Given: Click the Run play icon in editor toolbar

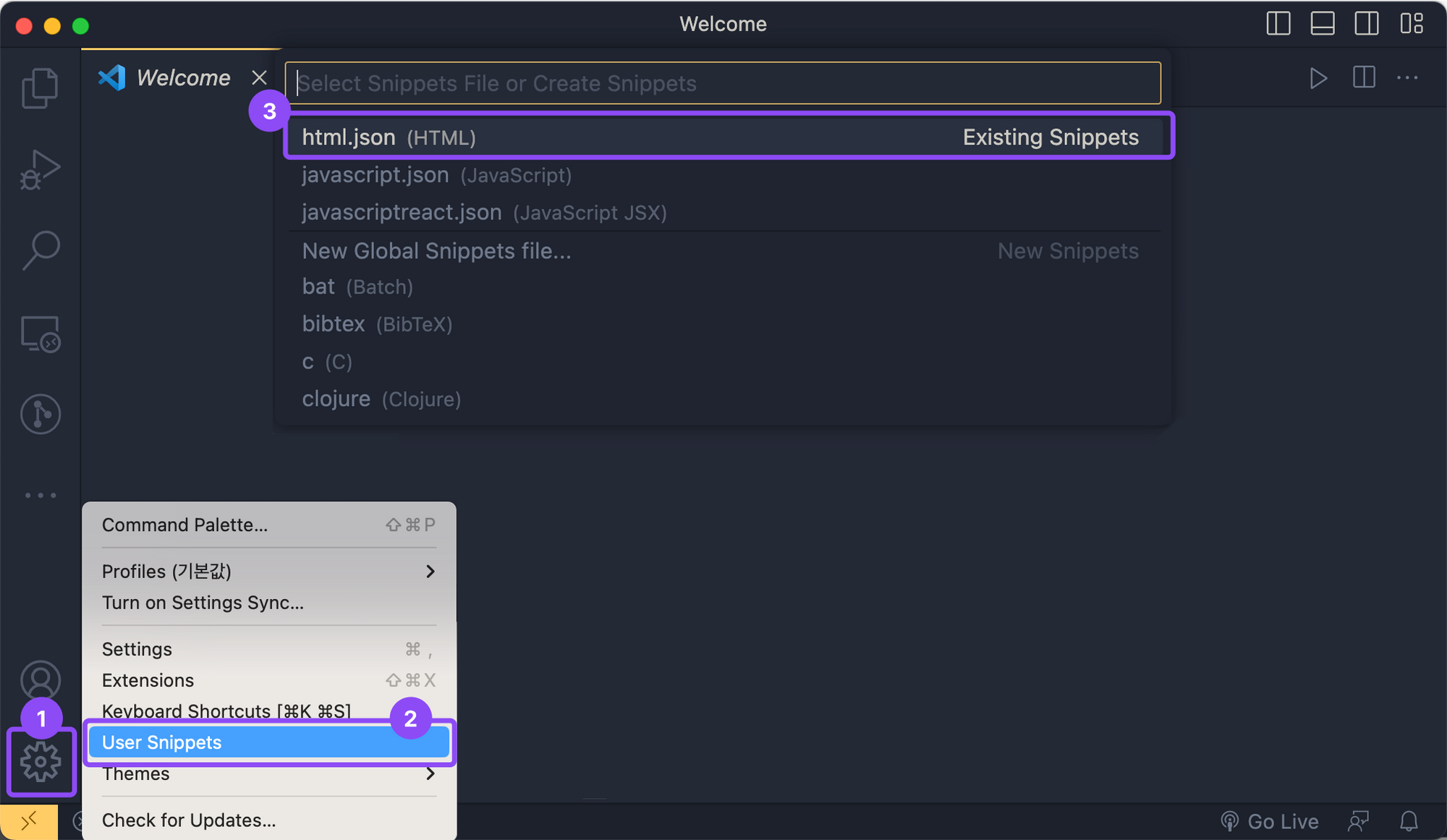Looking at the screenshot, I should (1318, 78).
